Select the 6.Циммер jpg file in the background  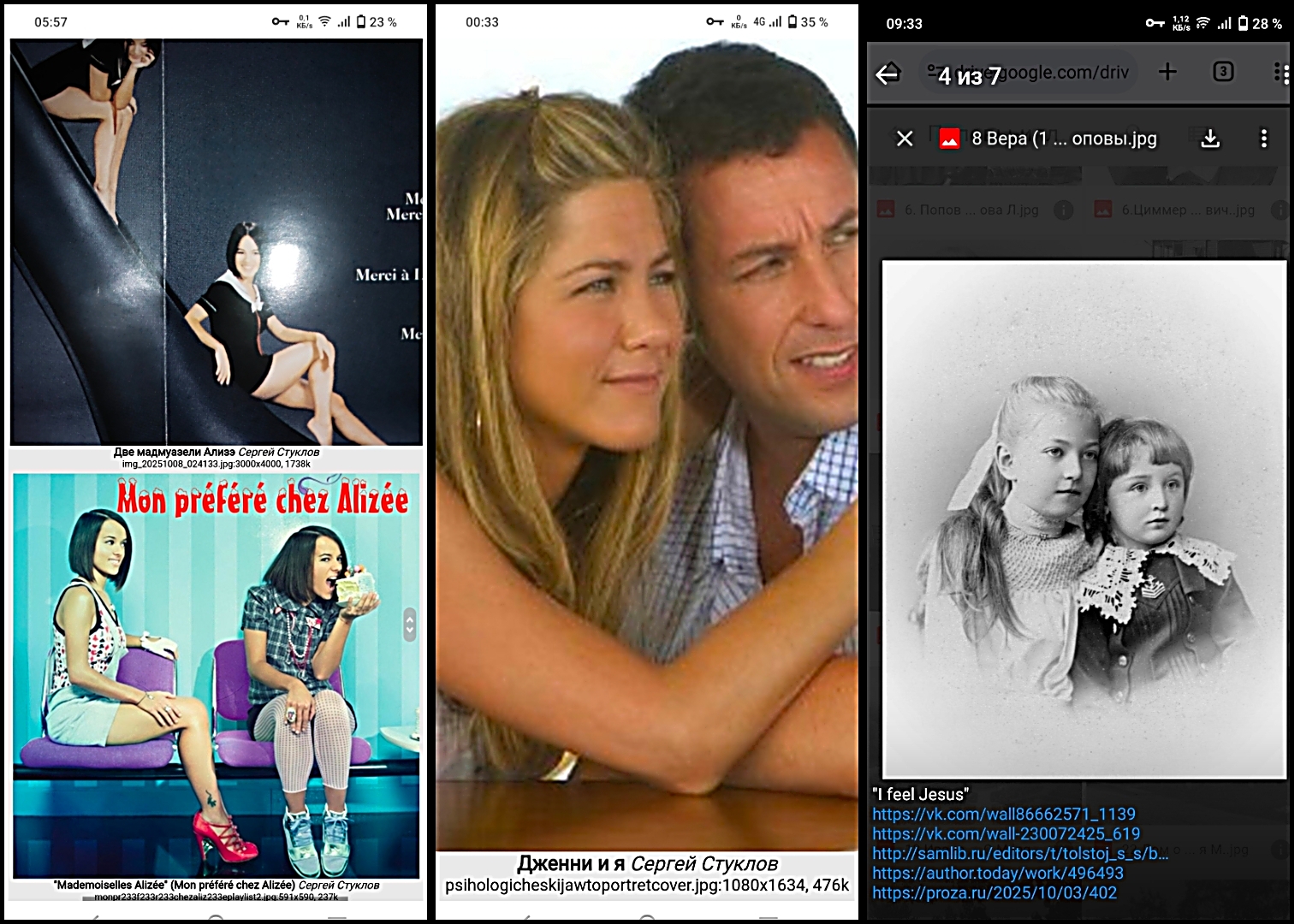(x=1186, y=210)
